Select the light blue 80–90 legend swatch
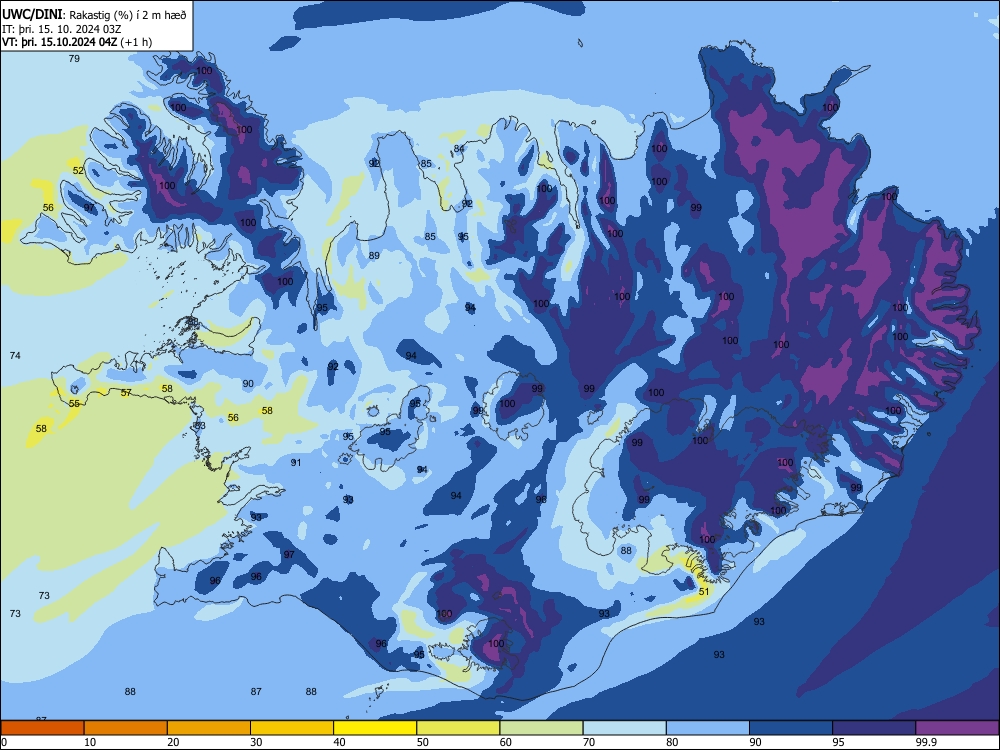This screenshot has height=750, width=1000. tap(708, 728)
